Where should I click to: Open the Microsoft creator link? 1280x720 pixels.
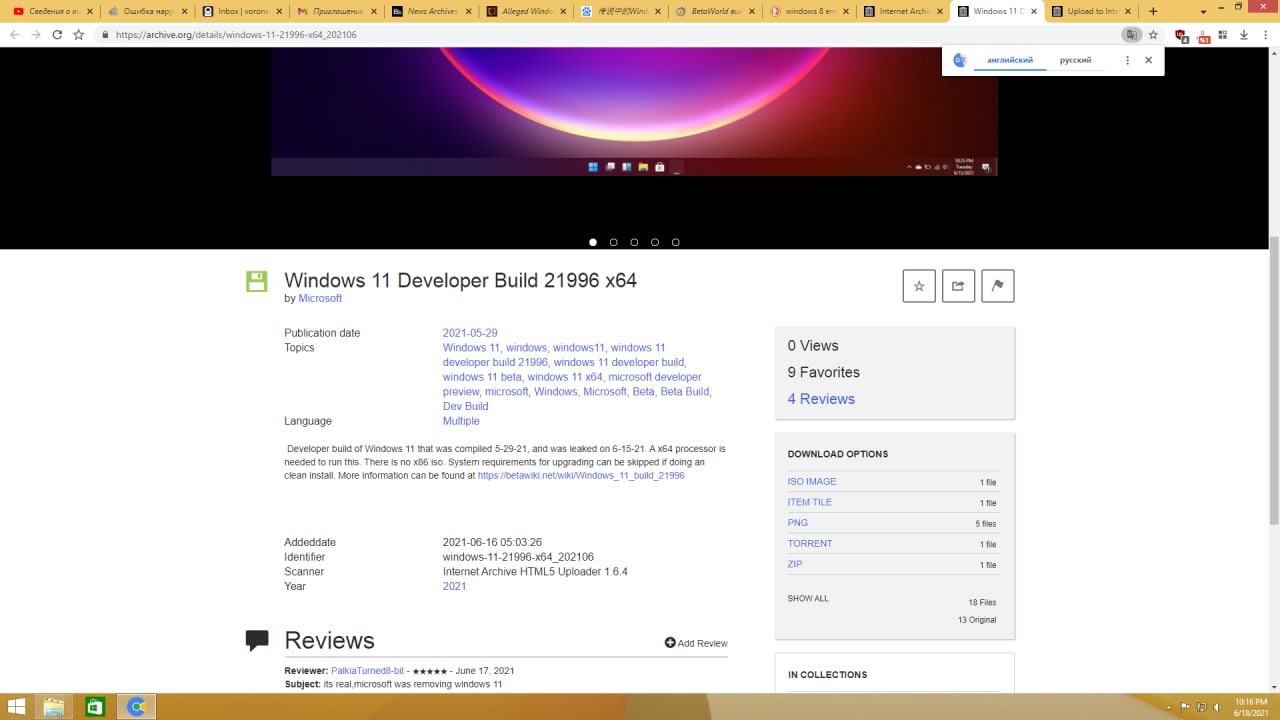(x=320, y=298)
